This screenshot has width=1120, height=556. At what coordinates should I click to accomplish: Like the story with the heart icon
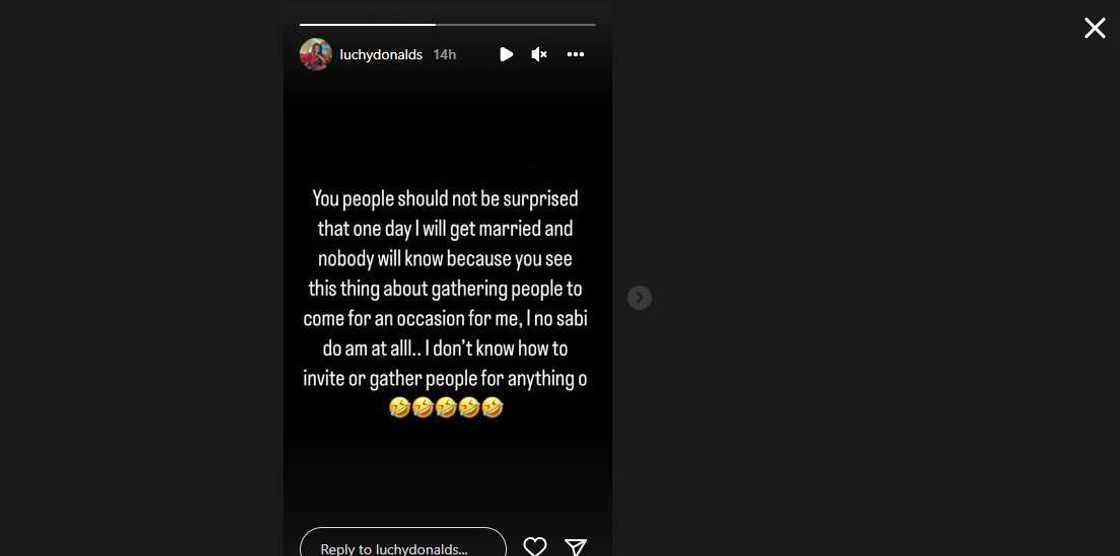pos(535,546)
